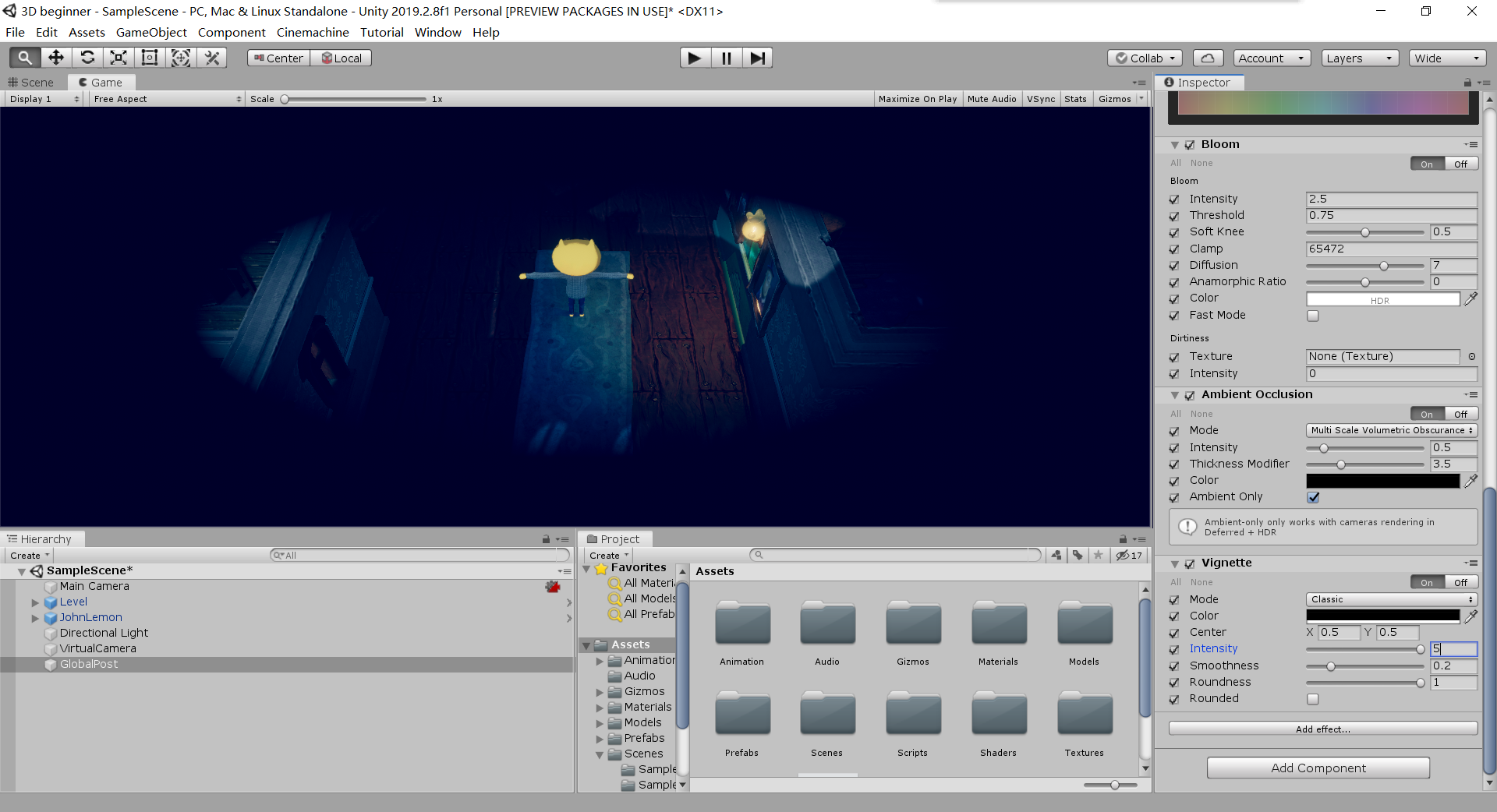Toggle the Vignette Rounded checkbox

point(1313,699)
